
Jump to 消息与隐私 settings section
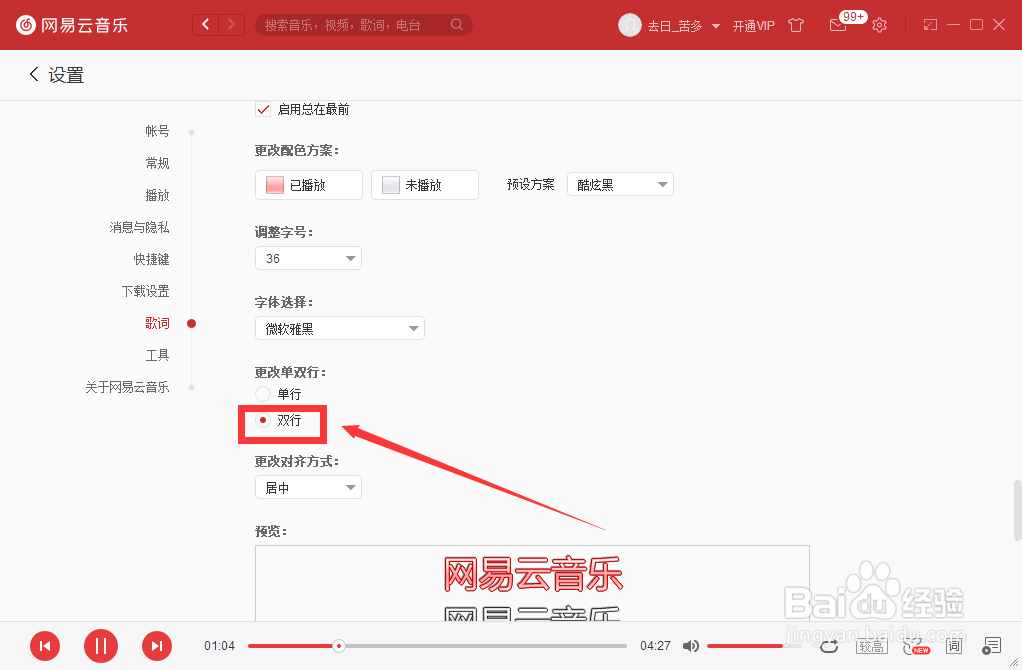[139, 227]
